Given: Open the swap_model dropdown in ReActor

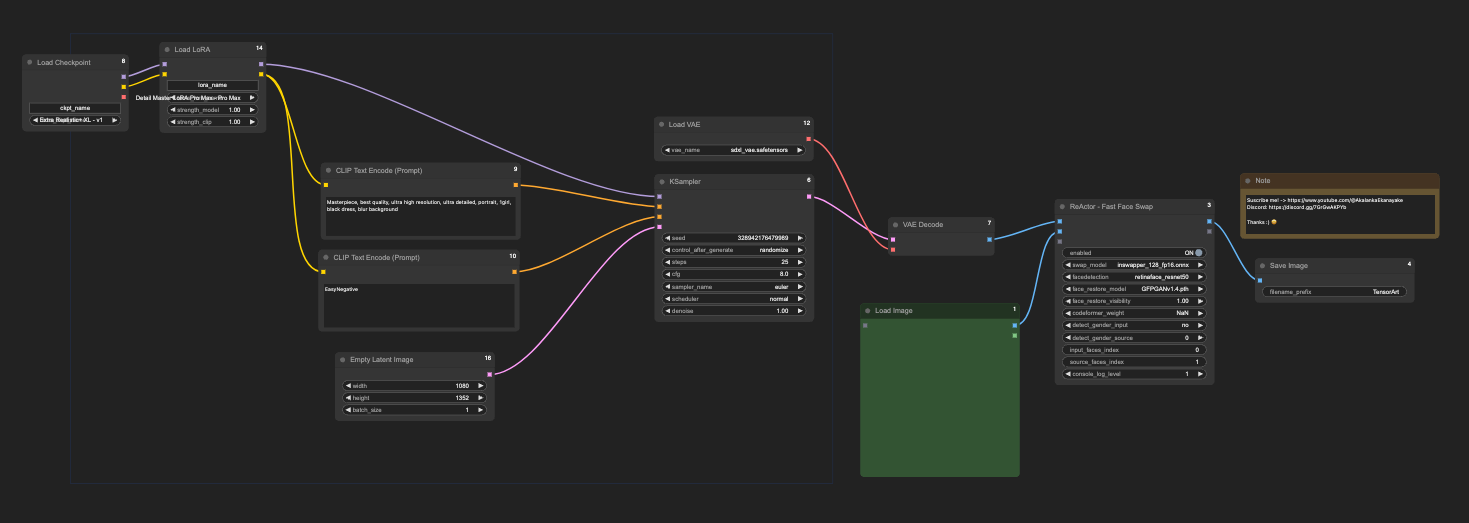Looking at the screenshot, I should 1134,265.
